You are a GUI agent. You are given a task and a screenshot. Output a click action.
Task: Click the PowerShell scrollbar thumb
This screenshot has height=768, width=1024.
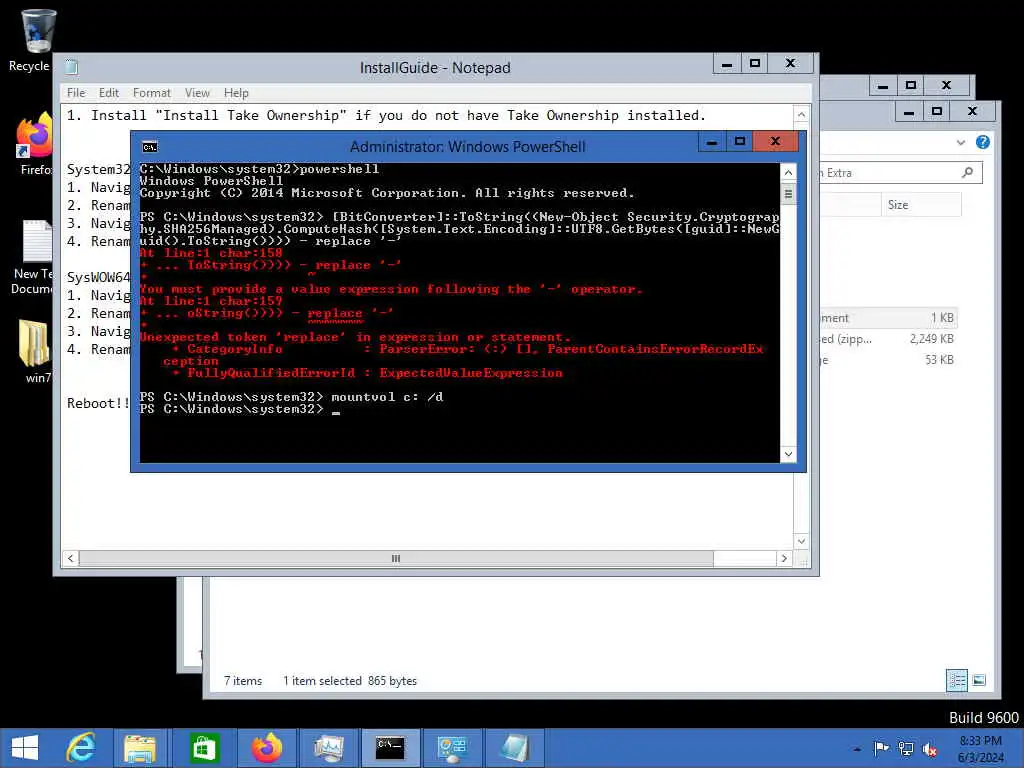788,194
